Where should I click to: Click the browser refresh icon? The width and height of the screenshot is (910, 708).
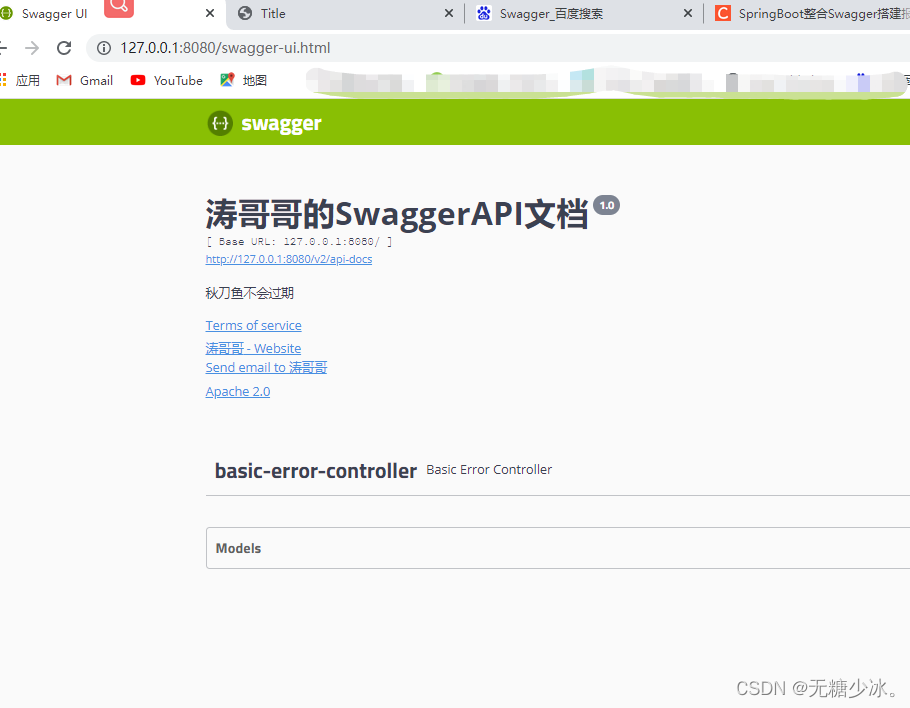(63, 47)
